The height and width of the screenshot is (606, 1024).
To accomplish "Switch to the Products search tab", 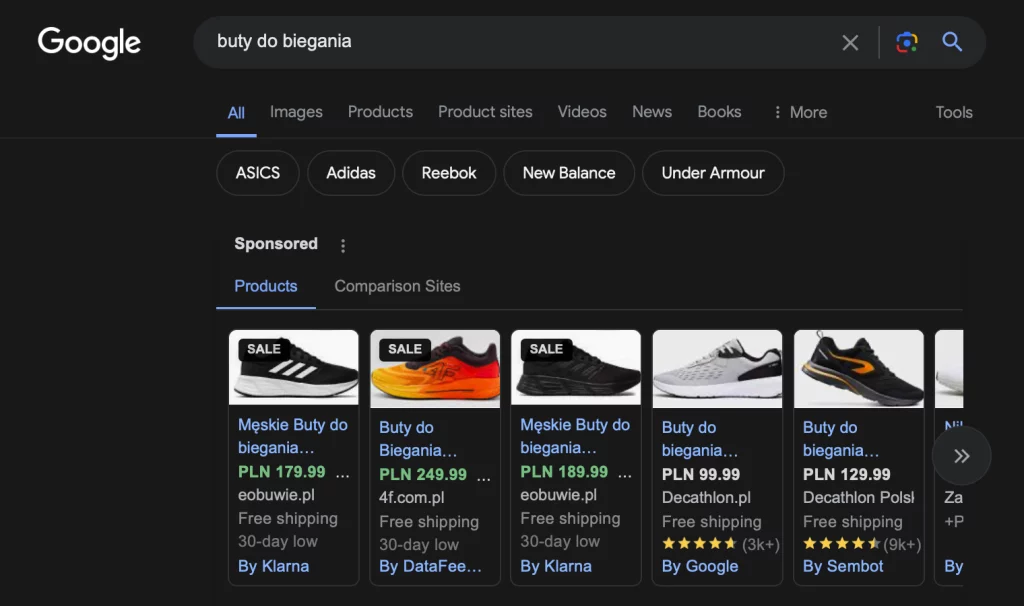I will click(x=380, y=112).
